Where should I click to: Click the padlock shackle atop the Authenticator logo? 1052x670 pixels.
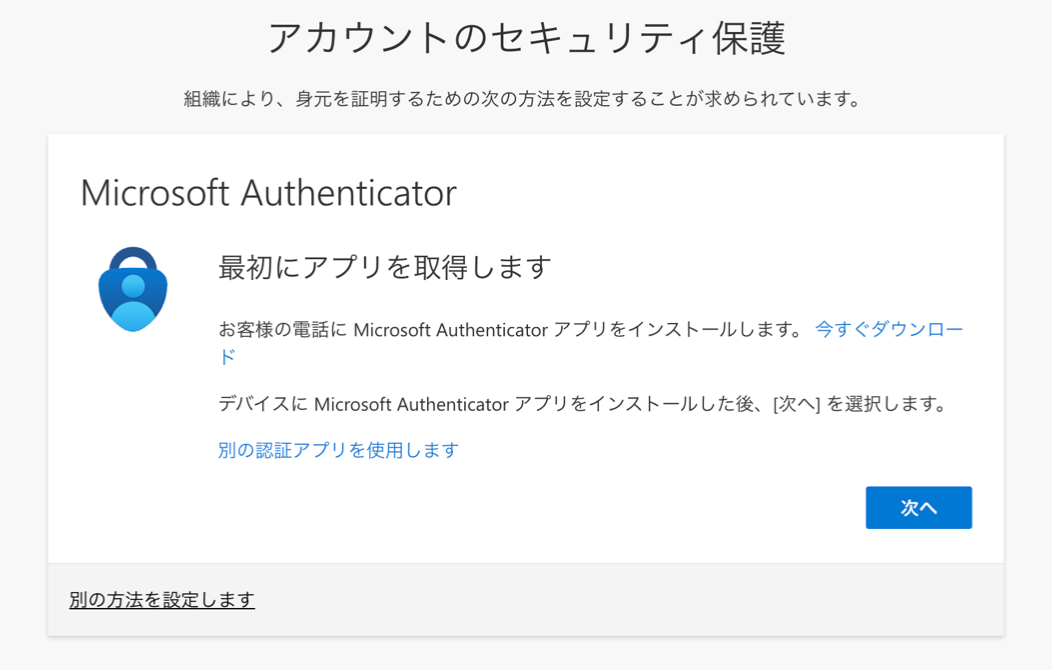[x=133, y=258]
